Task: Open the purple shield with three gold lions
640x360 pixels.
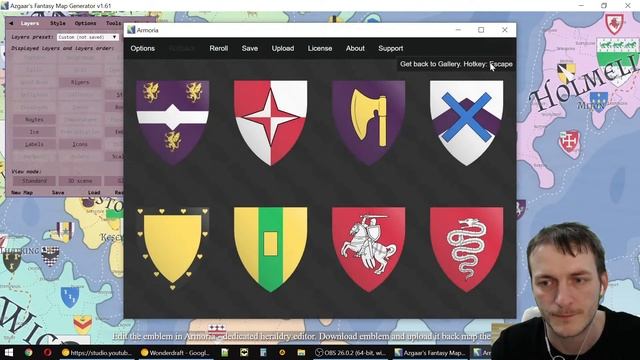Action: 173,122
